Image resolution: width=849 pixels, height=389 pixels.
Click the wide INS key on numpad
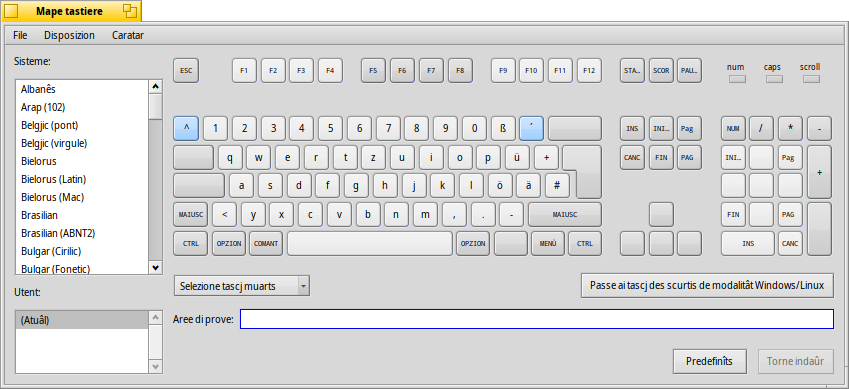(x=748, y=244)
